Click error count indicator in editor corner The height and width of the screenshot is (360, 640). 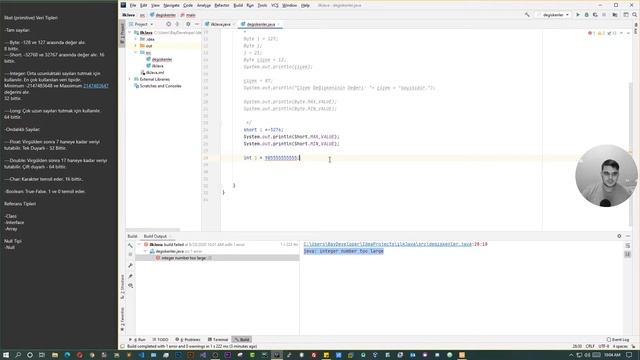pyautogui.click(x=591, y=33)
